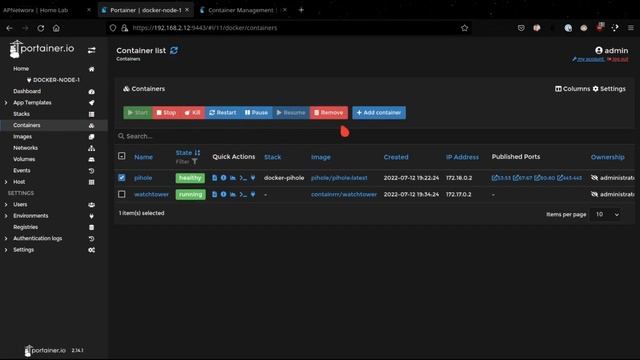Image resolution: width=640 pixels, height=360 pixels.
Task: Click the pihole IP address 172.18.0.2
Action: [459, 178]
